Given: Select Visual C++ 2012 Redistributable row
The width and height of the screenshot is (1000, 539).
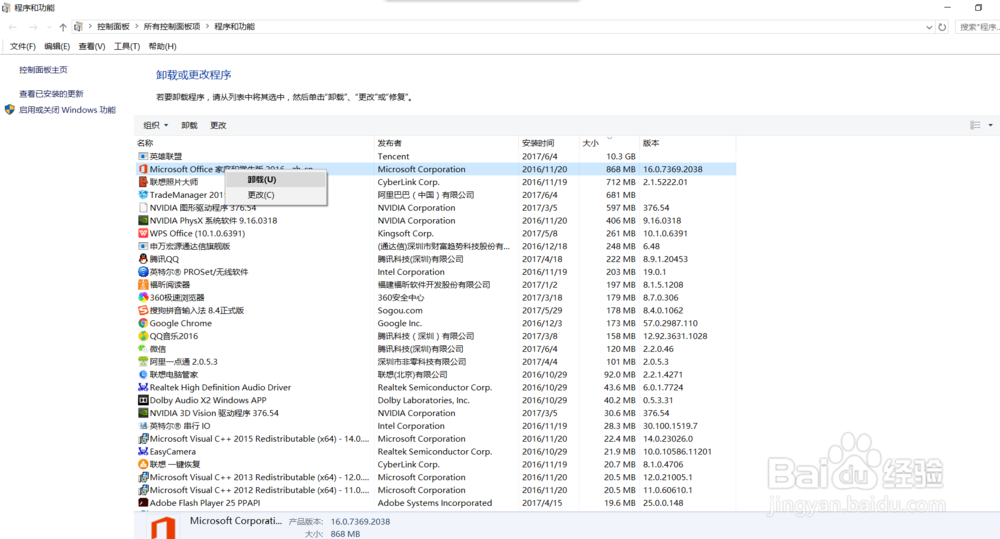Looking at the screenshot, I should (x=436, y=490).
